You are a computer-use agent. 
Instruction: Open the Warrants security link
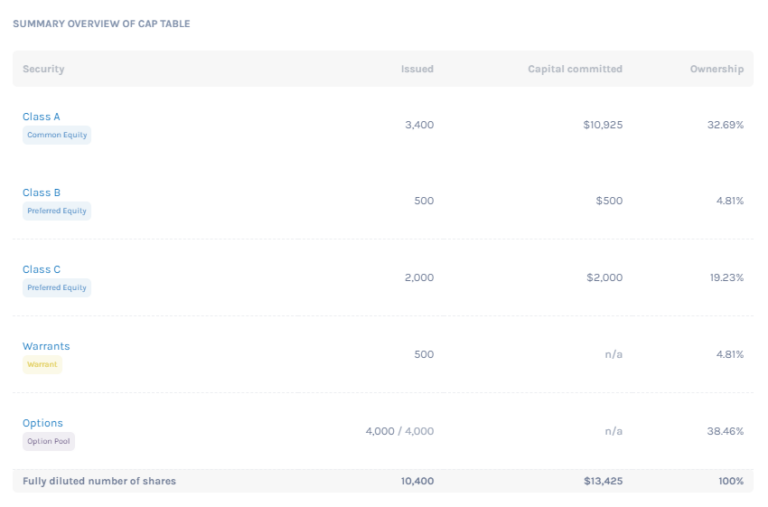46,347
